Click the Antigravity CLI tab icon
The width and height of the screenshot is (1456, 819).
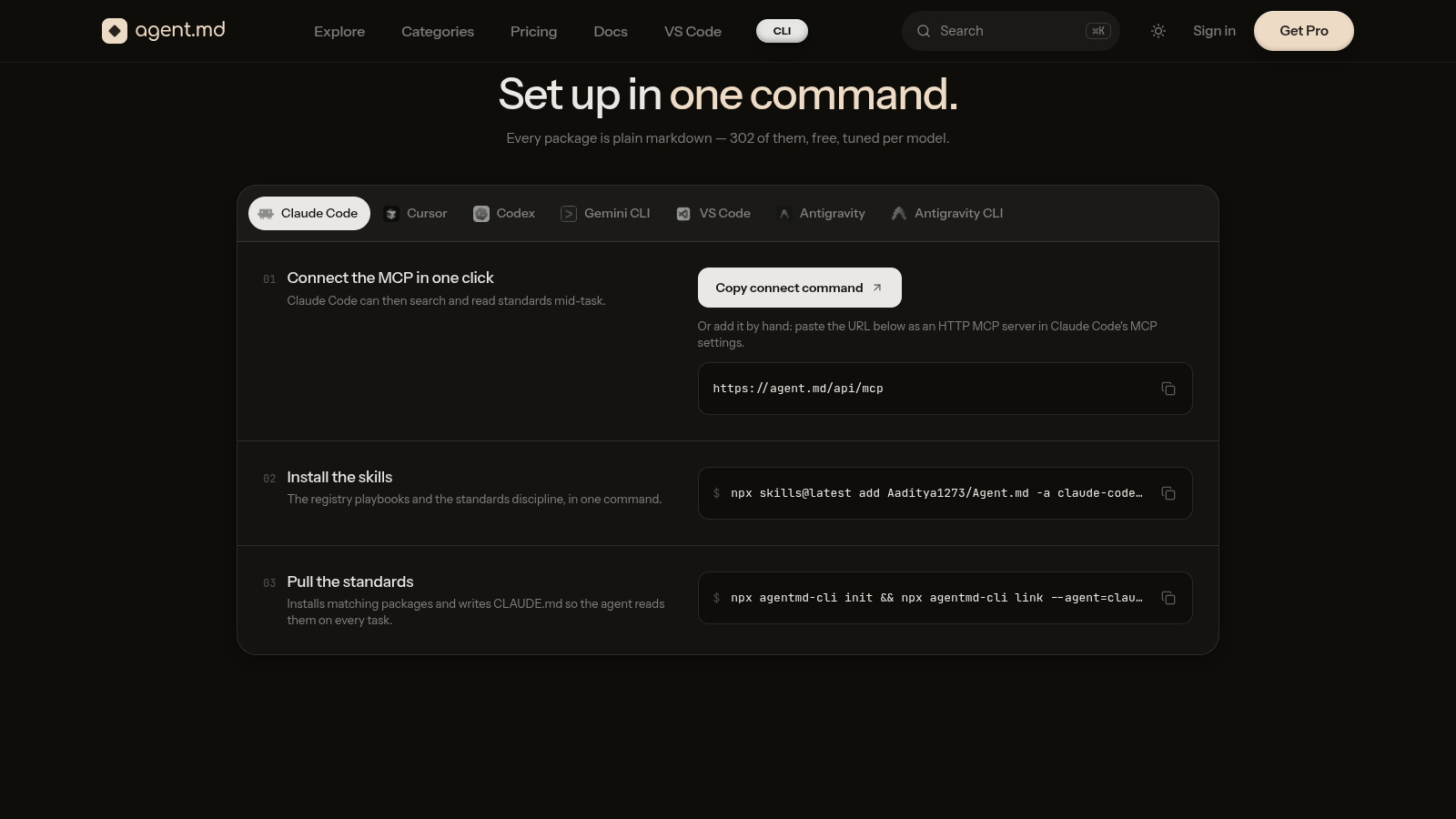point(899,214)
